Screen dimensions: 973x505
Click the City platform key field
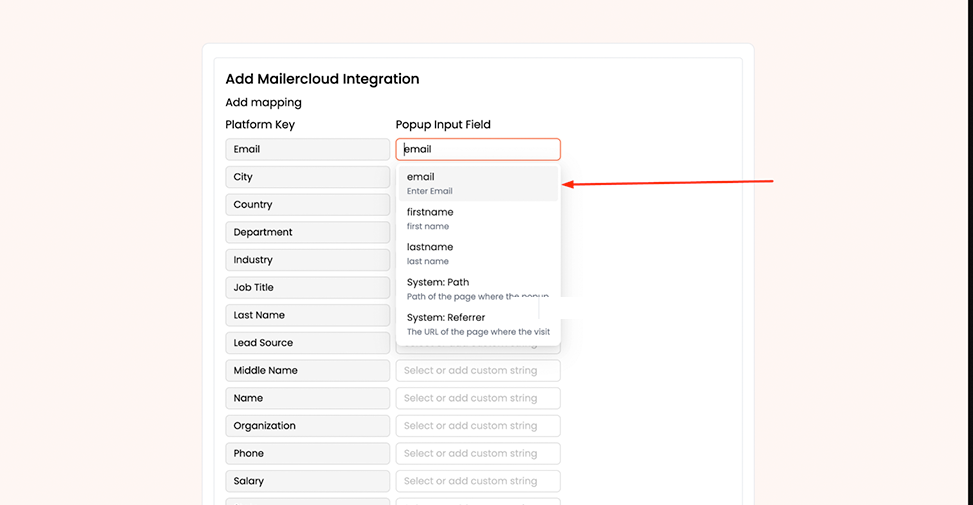[308, 177]
